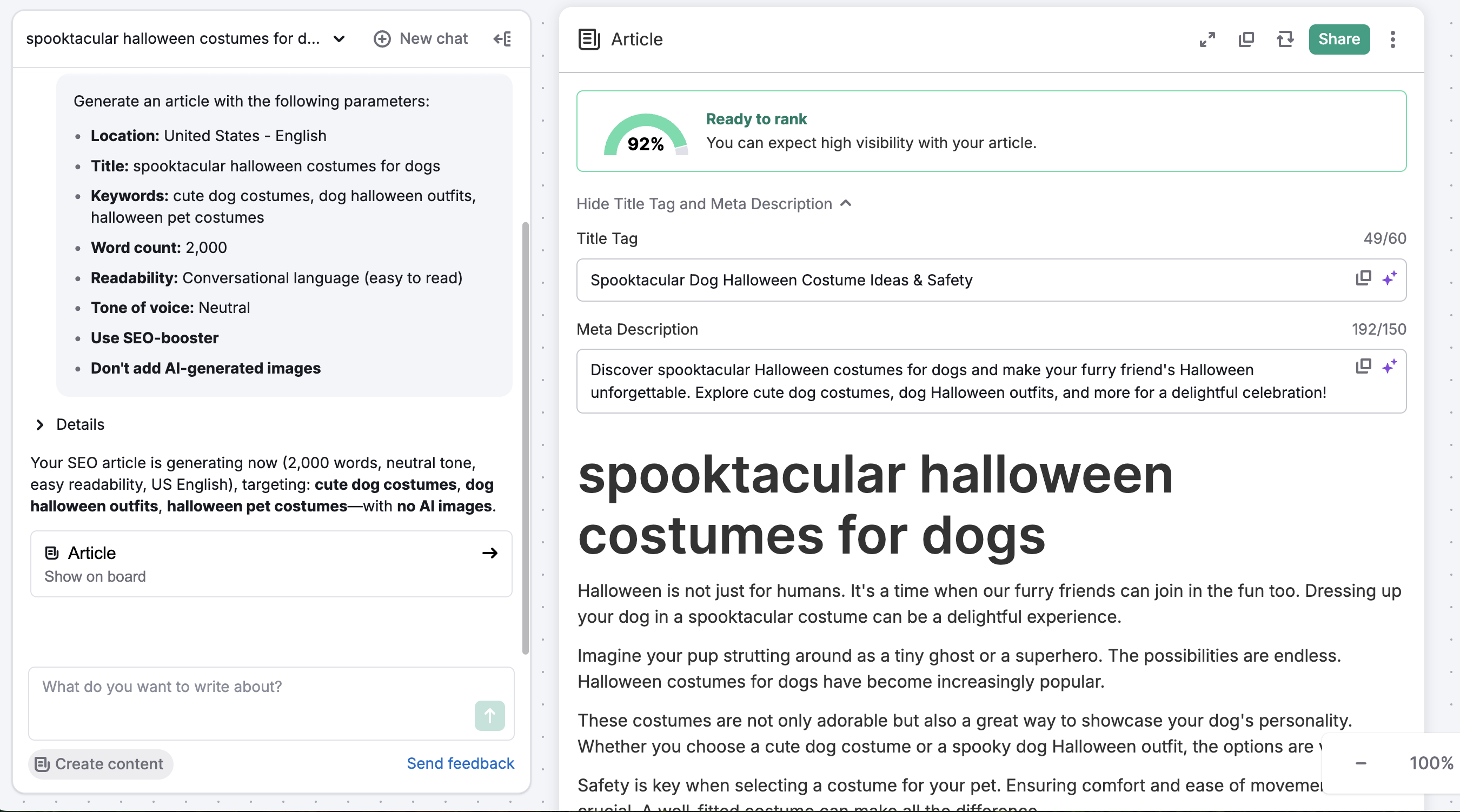Copy the Title Tag text
Image resolution: width=1460 pixels, height=812 pixels.
pyautogui.click(x=1363, y=278)
